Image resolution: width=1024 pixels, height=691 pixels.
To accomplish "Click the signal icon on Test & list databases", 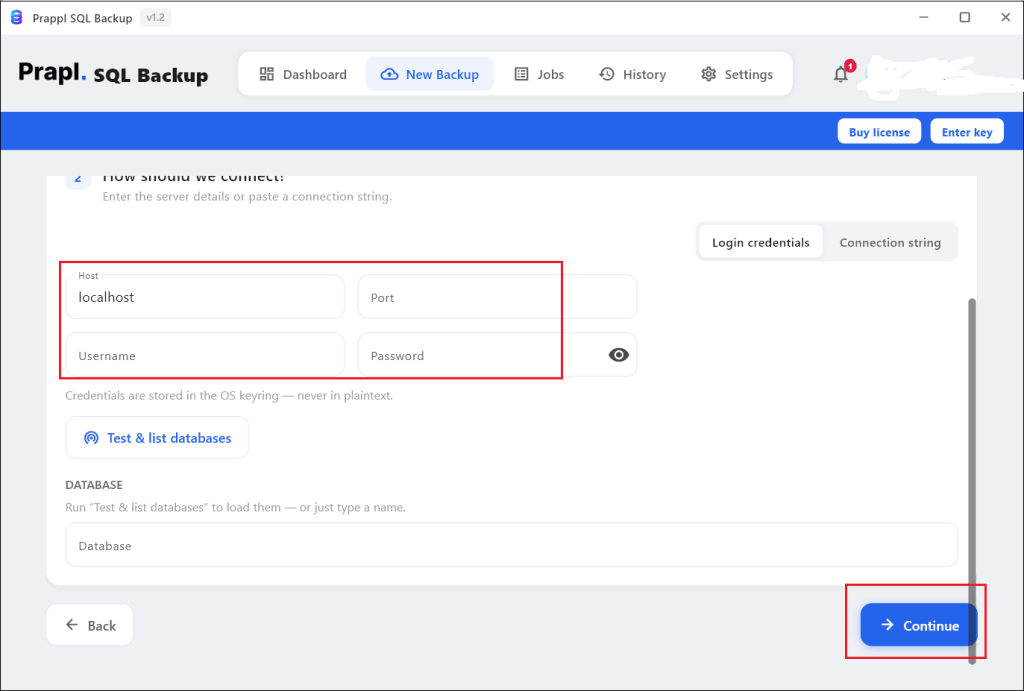I will point(91,438).
